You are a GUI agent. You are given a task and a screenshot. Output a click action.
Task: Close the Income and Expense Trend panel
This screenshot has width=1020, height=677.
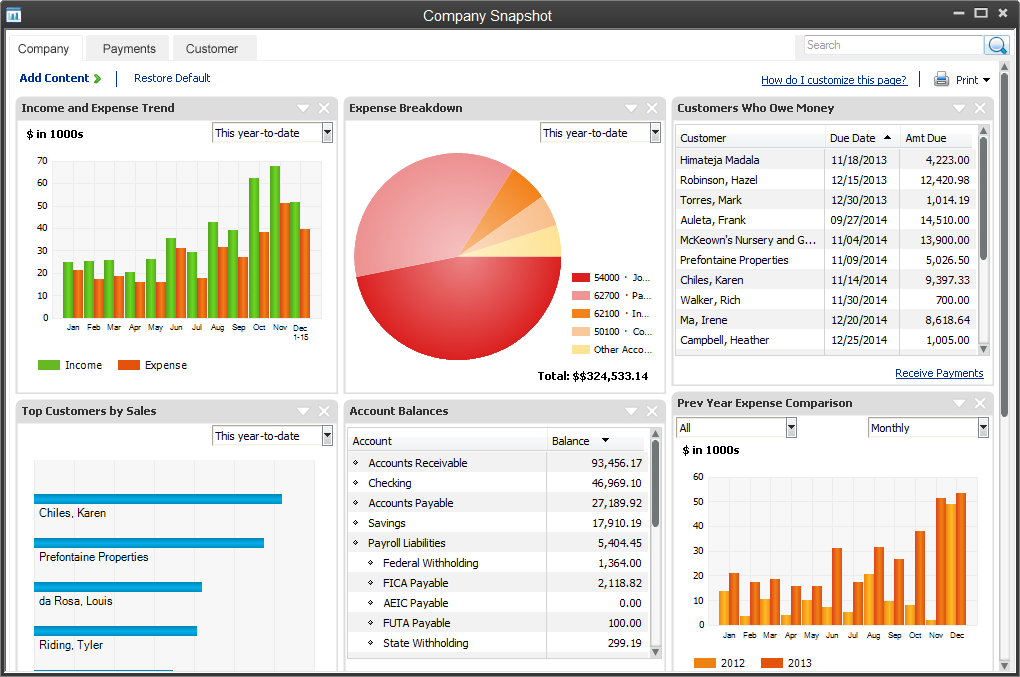click(324, 108)
